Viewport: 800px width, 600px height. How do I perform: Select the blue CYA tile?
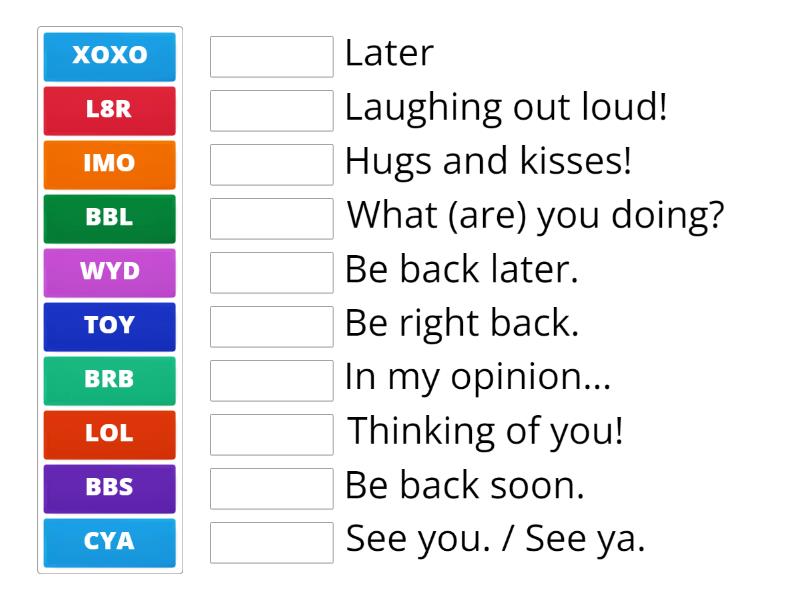(109, 542)
